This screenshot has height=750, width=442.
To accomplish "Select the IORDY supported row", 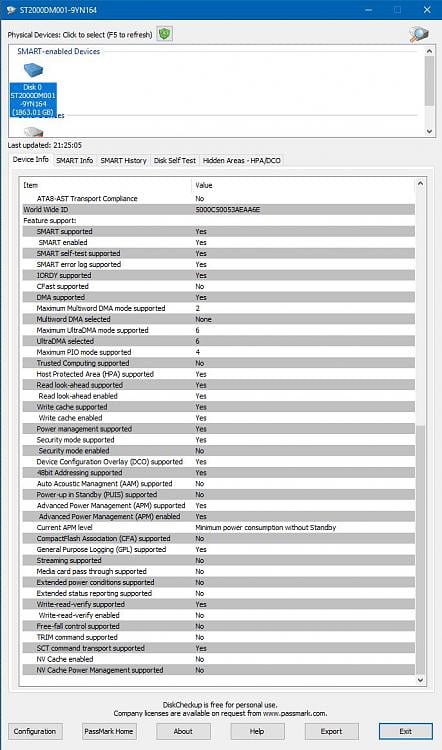I will pyautogui.click(x=218, y=276).
